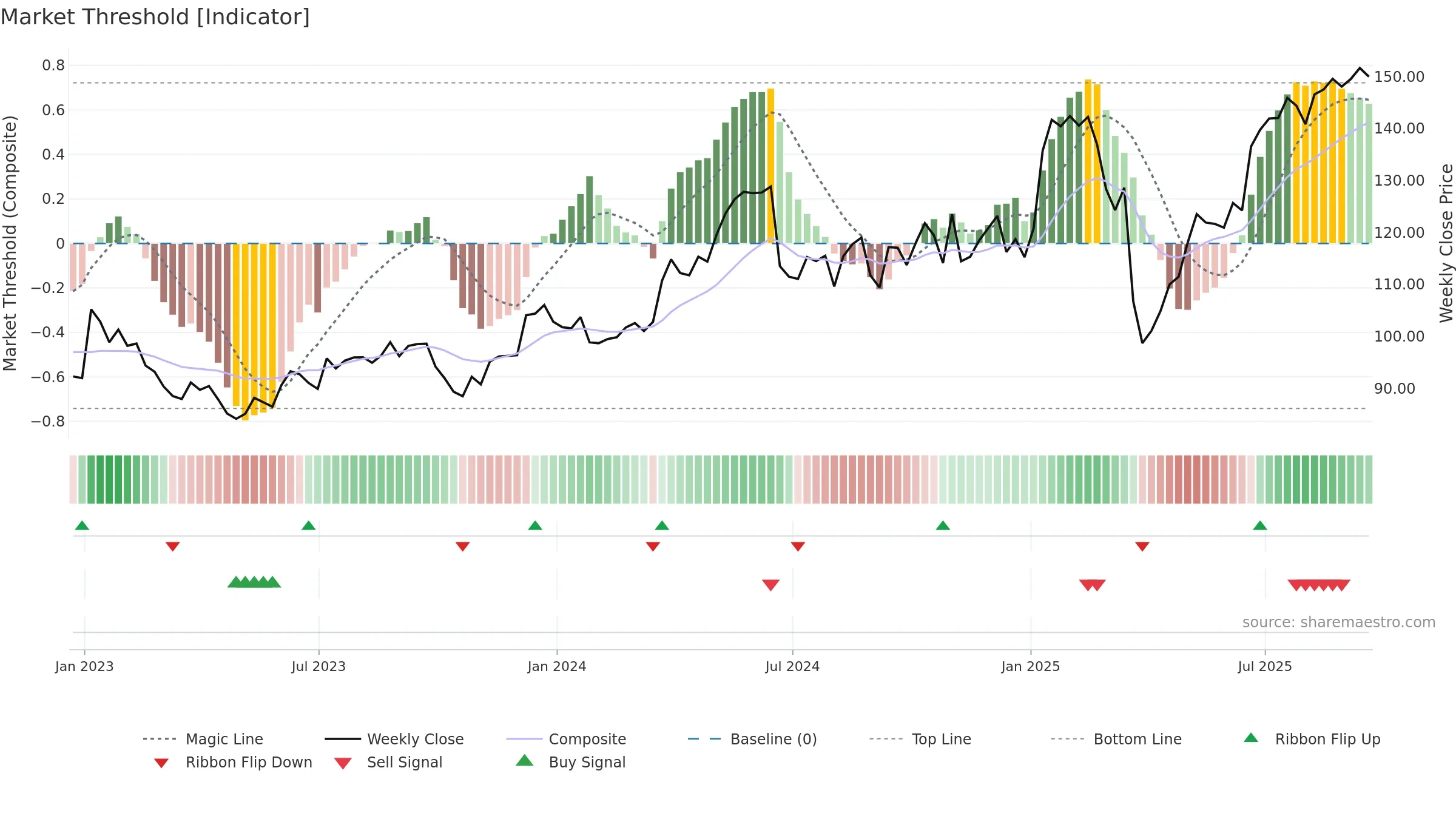Toggle the Top Line legend entry
Image resolution: width=1456 pixels, height=819 pixels.
pos(920,739)
